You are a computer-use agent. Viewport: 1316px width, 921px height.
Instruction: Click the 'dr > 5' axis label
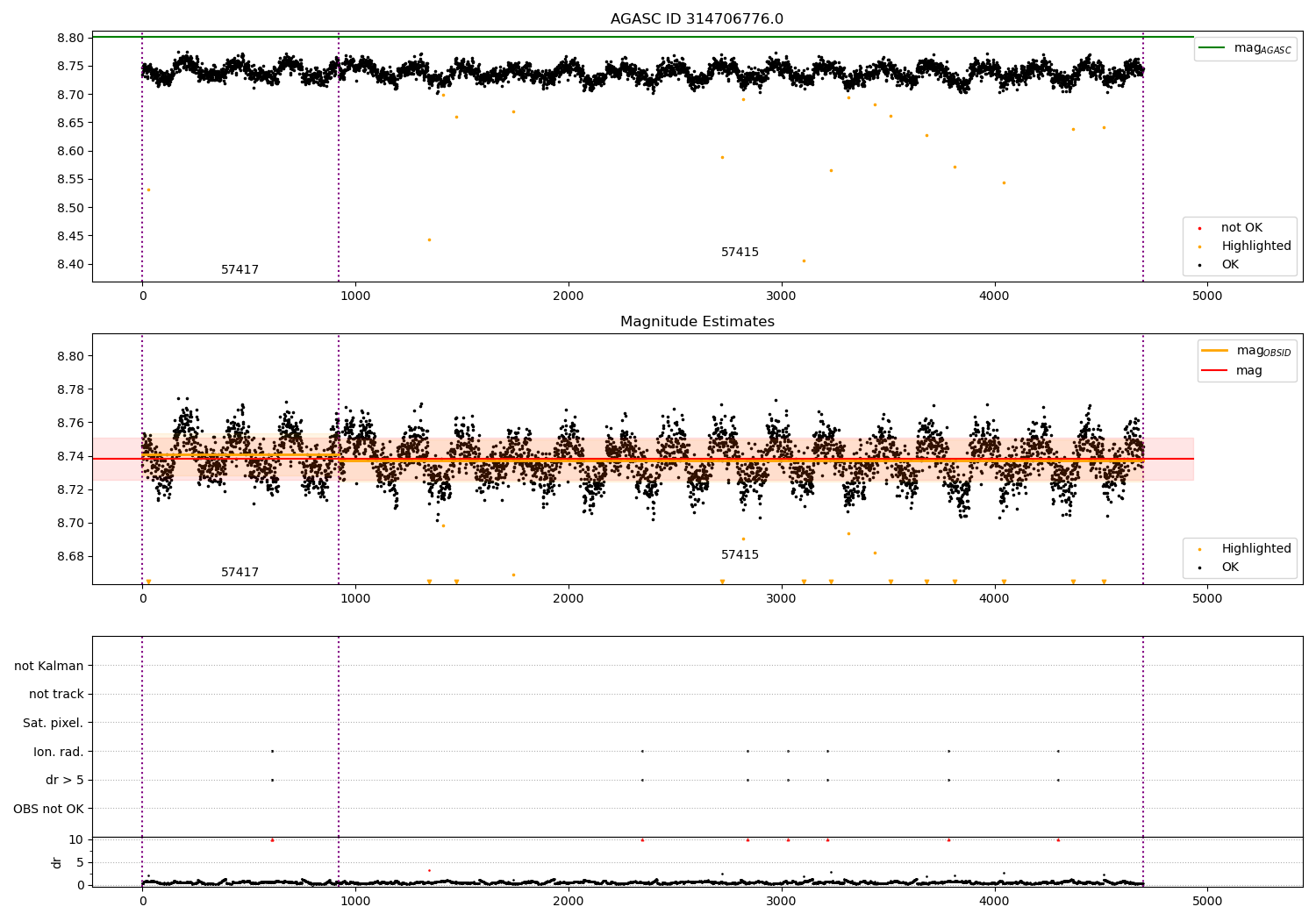coord(65,781)
